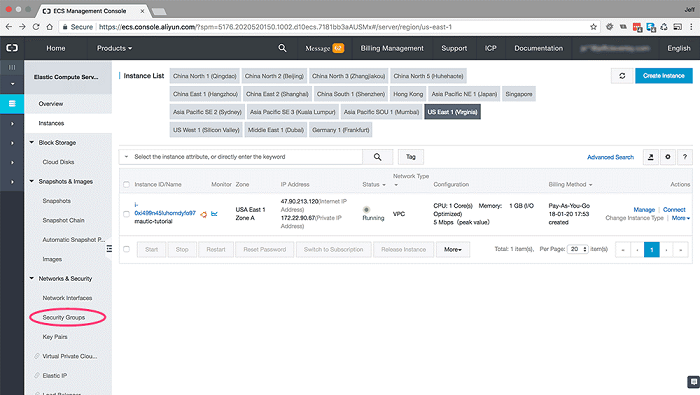This screenshot has width=700, height=395.
Task: Select the China North 1 (Qingdao) region
Action: coord(204,76)
